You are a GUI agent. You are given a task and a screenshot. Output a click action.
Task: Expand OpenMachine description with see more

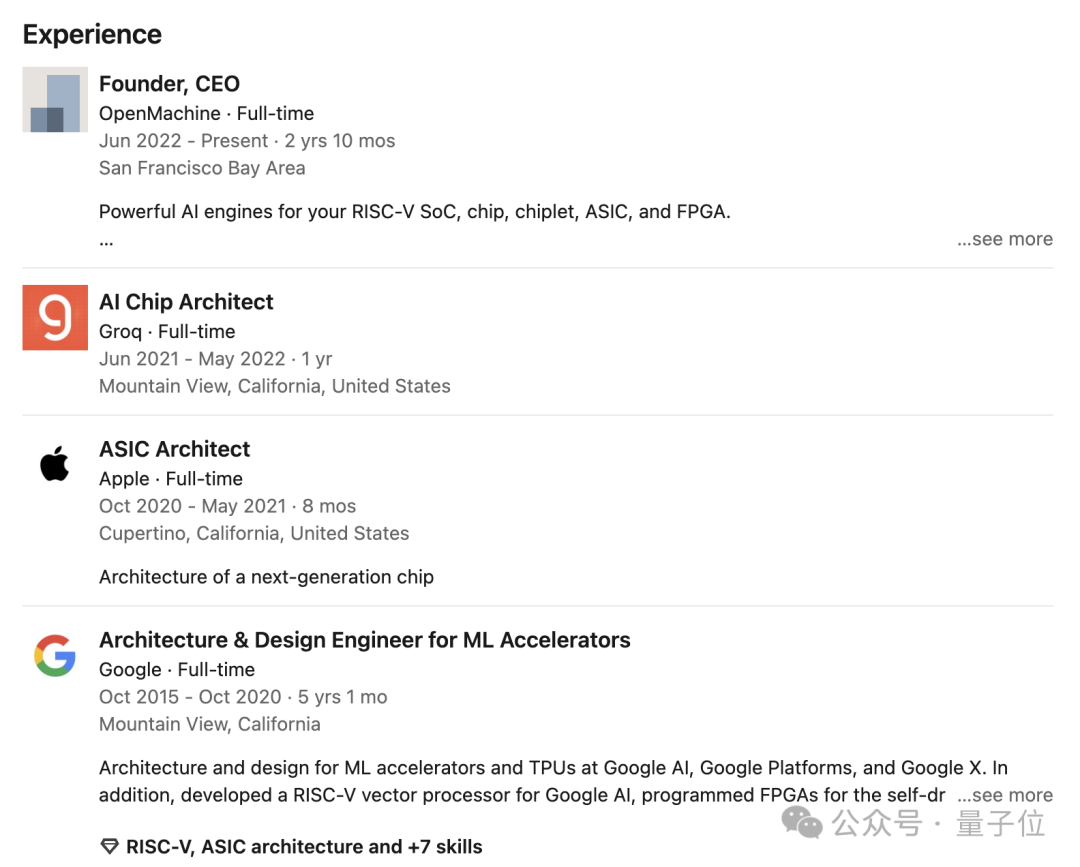pyautogui.click(x=1004, y=239)
